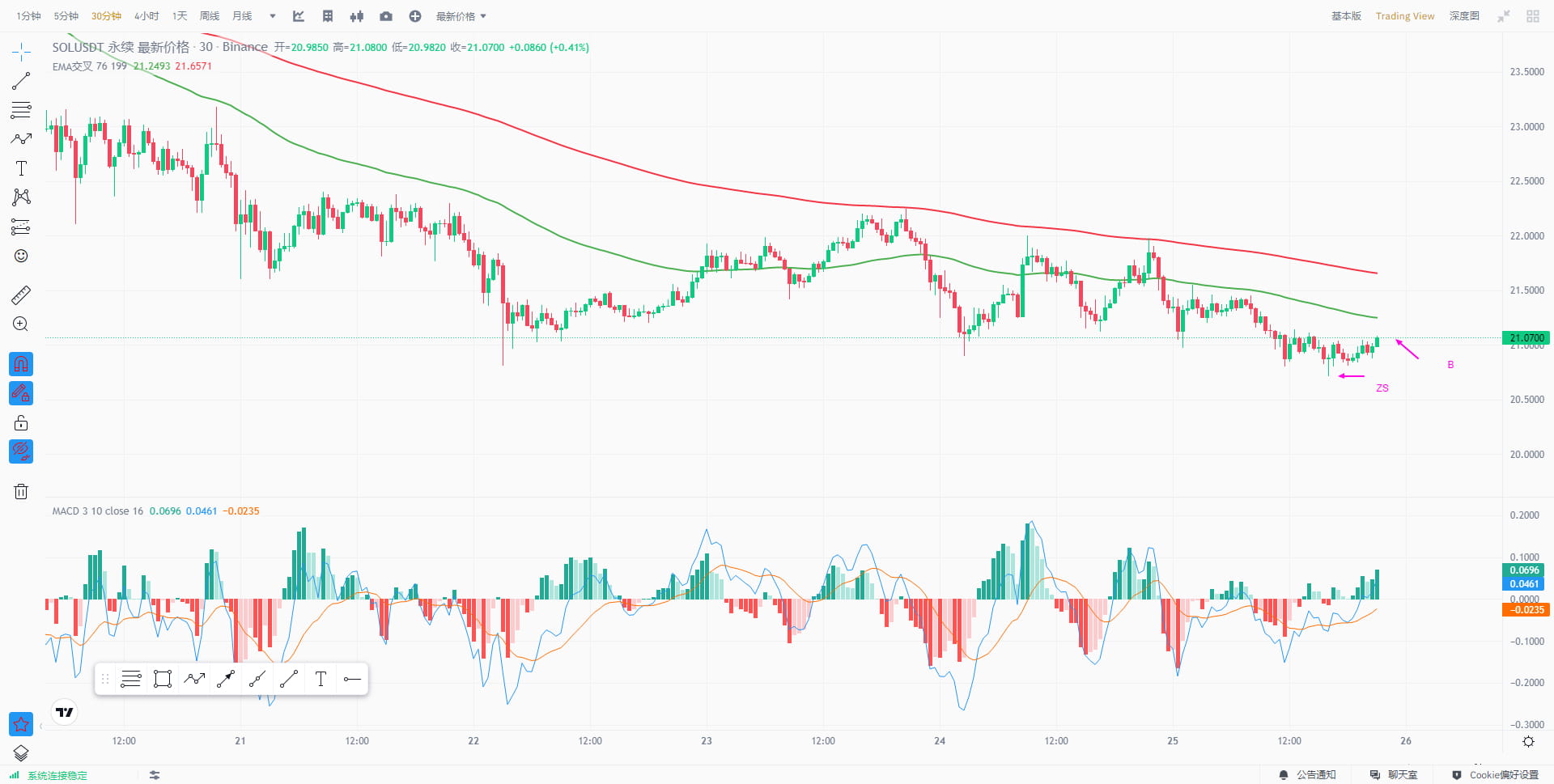Open 公告通知 announcements

pos(1307,775)
